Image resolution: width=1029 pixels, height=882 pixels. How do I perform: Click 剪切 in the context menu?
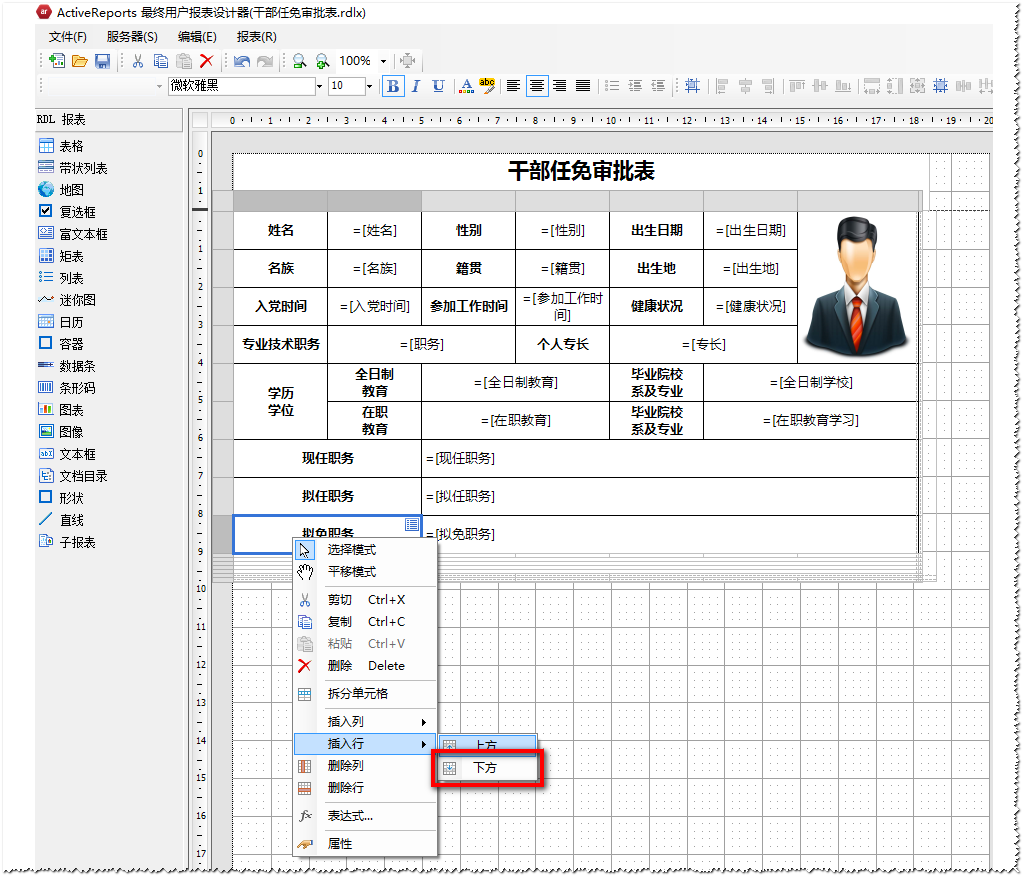(365, 600)
